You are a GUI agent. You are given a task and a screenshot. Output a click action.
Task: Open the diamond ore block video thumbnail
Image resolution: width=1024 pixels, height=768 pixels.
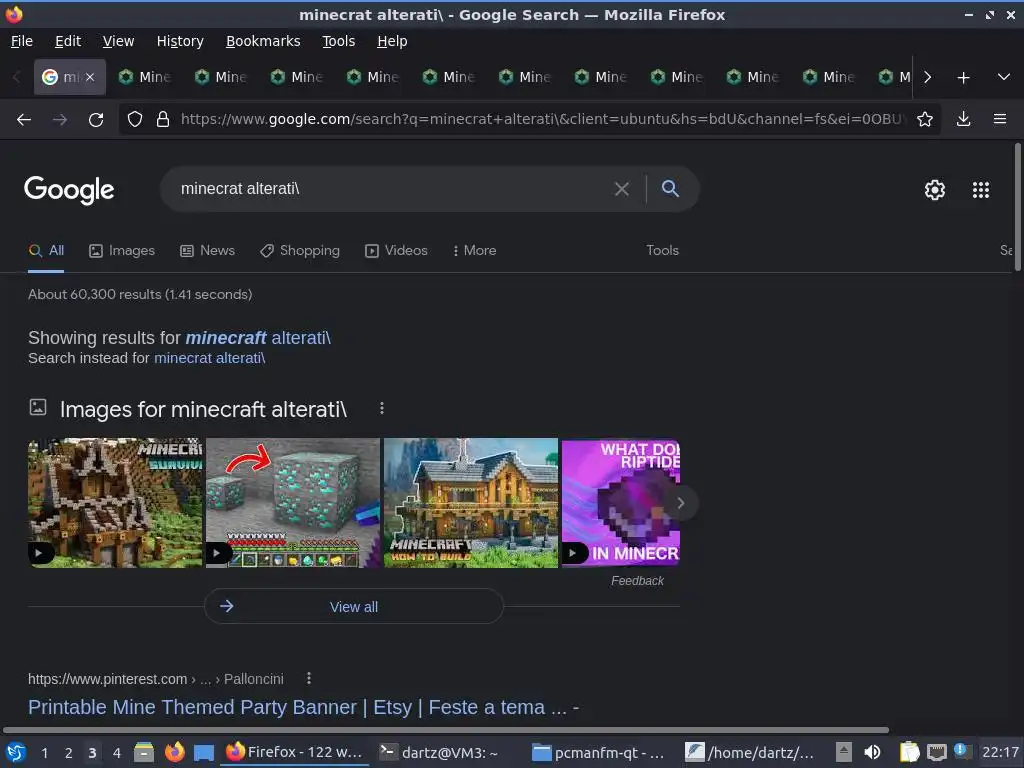[293, 503]
